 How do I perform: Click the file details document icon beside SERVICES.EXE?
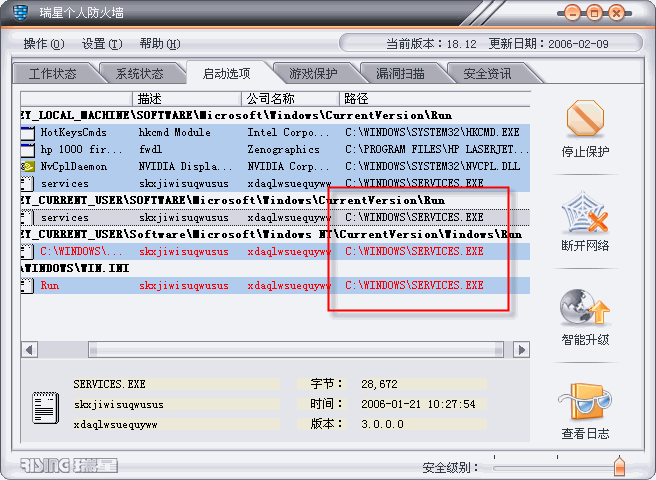tap(46, 408)
